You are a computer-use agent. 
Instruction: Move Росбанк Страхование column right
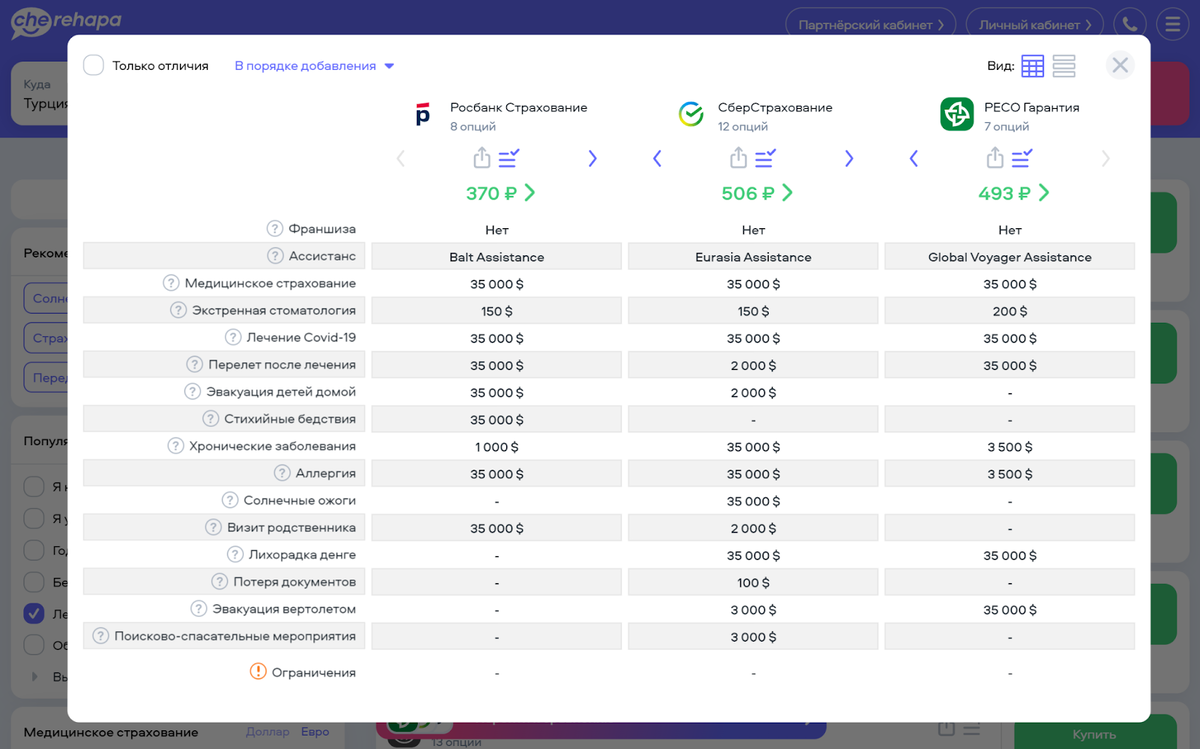coord(592,158)
